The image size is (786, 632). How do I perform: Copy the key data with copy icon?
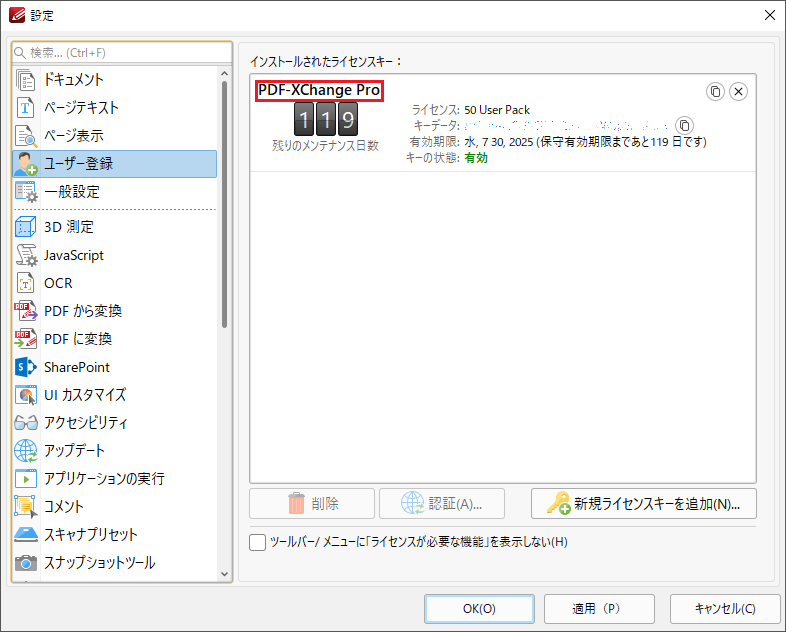684,125
